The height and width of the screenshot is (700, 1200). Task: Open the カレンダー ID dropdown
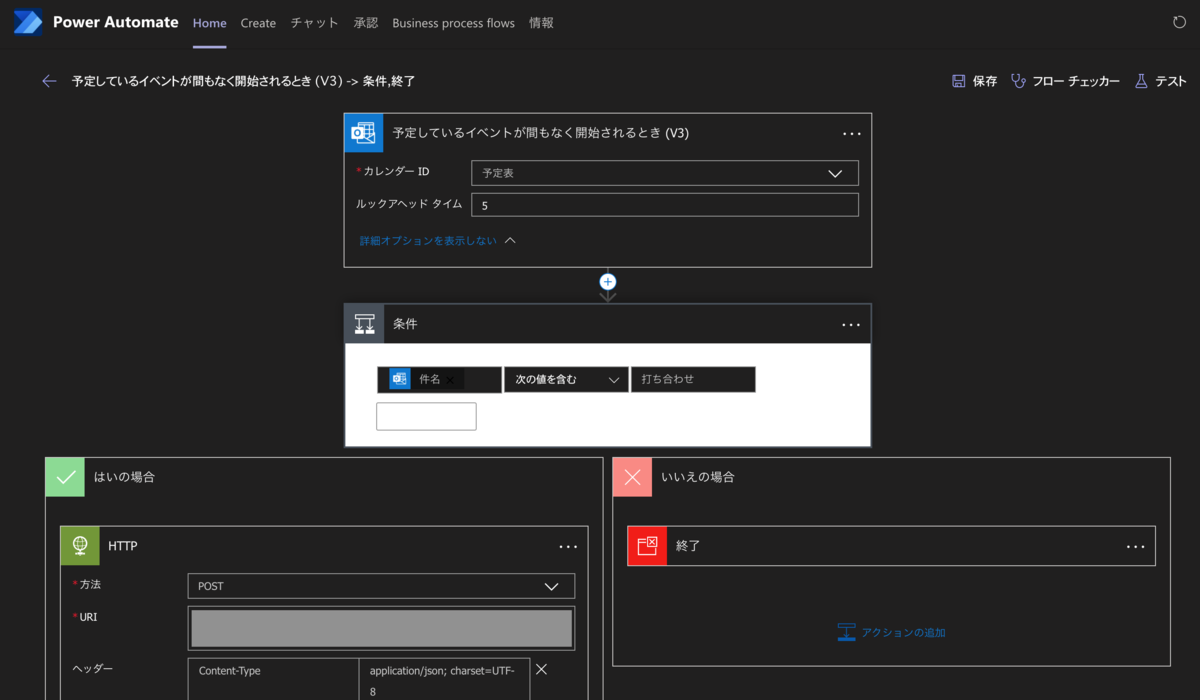pyautogui.click(x=665, y=173)
